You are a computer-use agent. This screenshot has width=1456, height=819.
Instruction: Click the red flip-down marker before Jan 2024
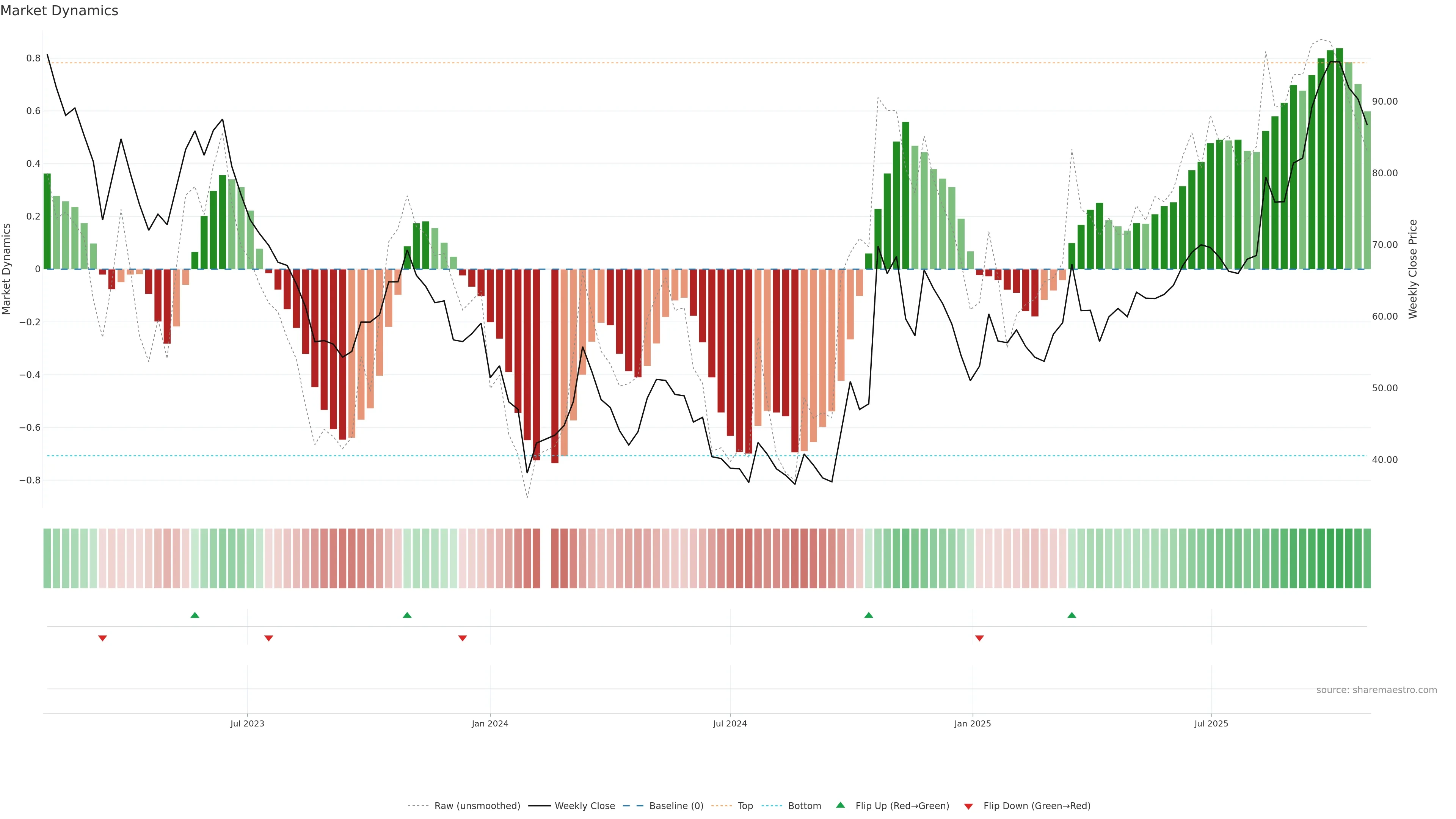tap(462, 638)
